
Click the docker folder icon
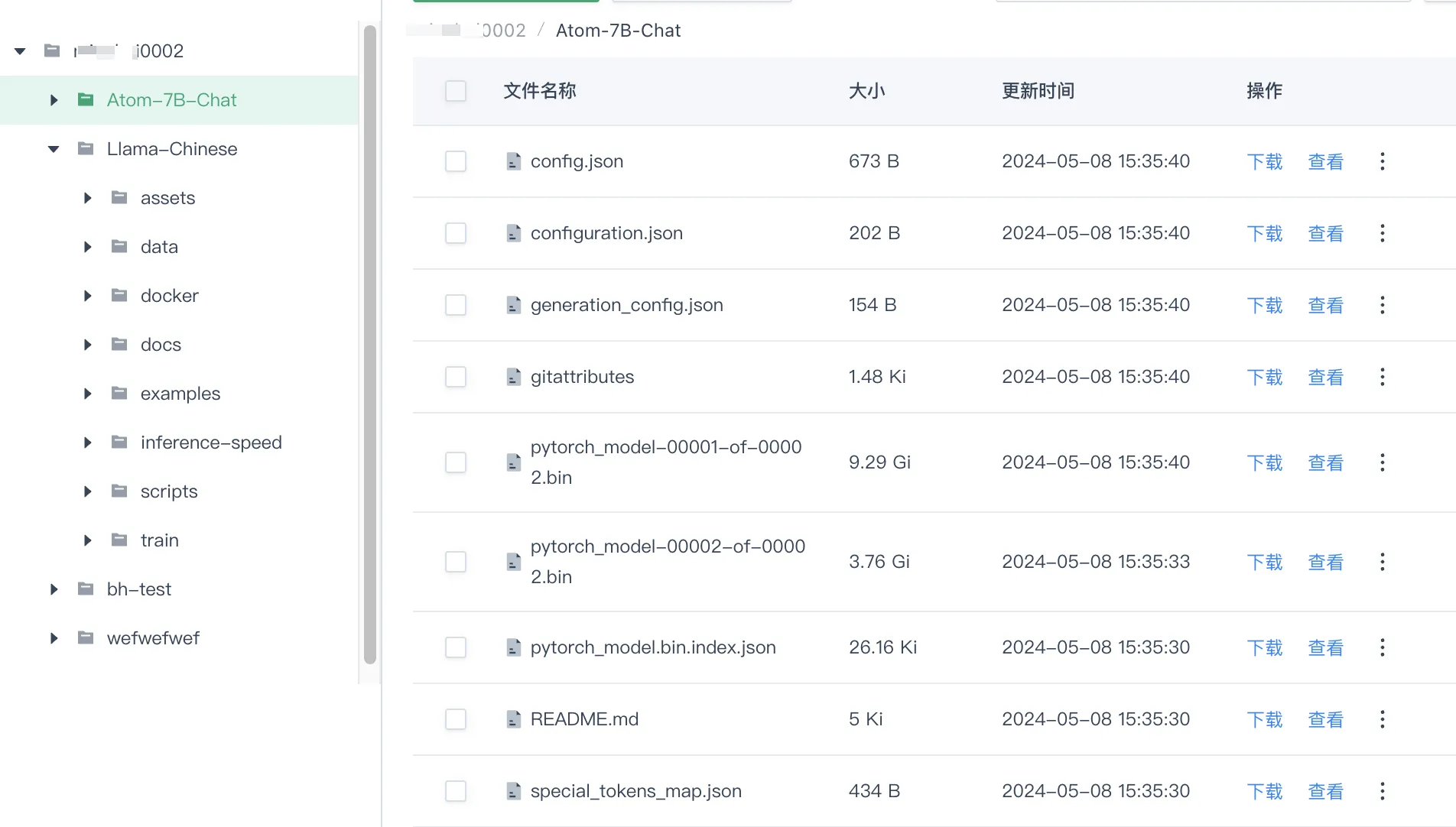pyautogui.click(x=119, y=295)
